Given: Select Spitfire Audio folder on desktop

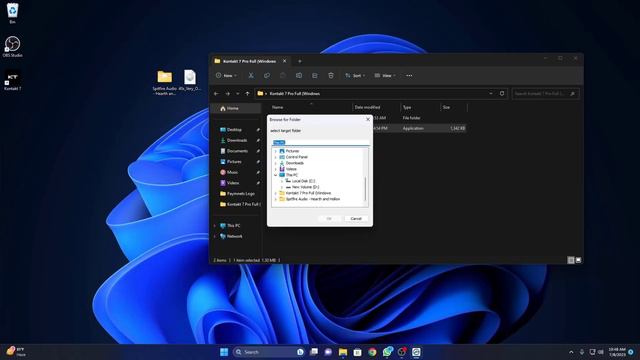Looking at the screenshot, I should [164, 83].
